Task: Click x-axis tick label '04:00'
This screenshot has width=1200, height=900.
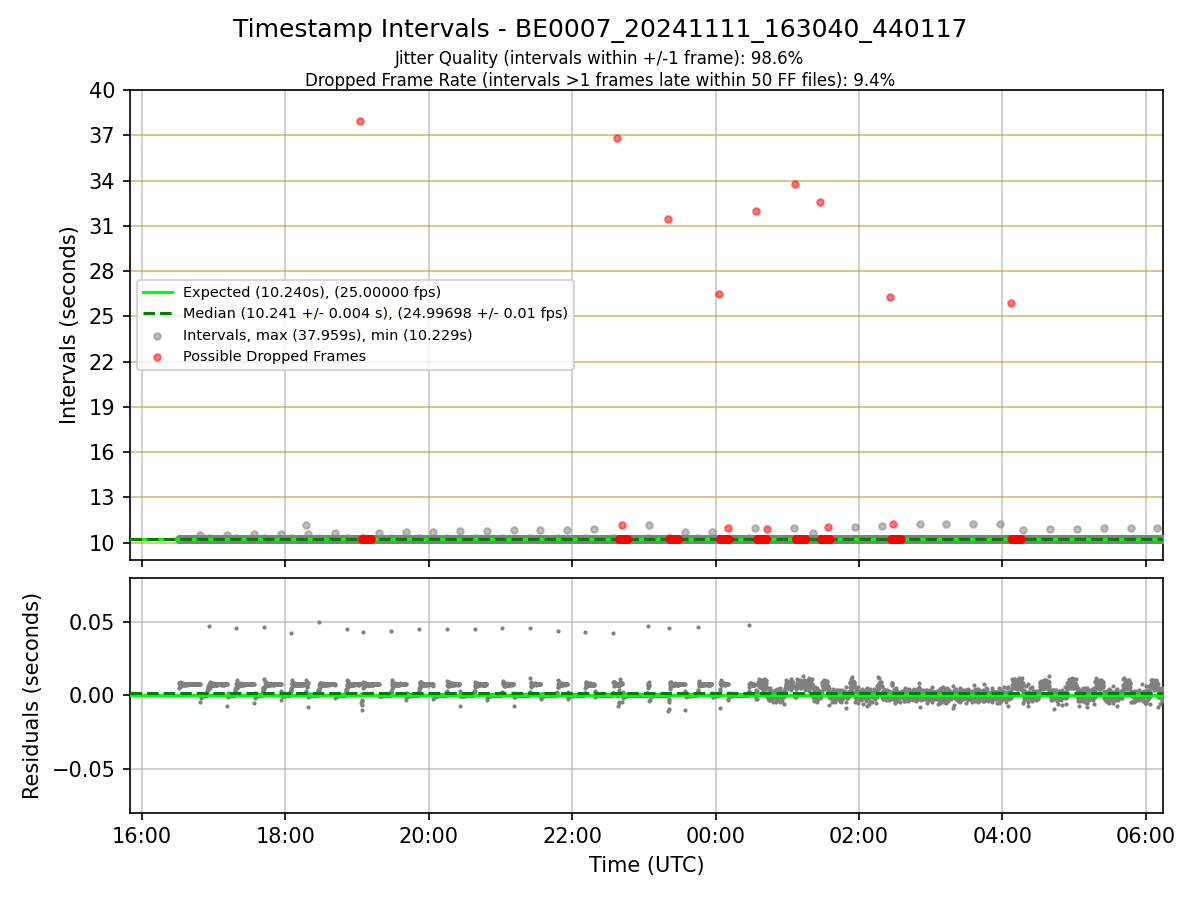Action: coord(1002,835)
